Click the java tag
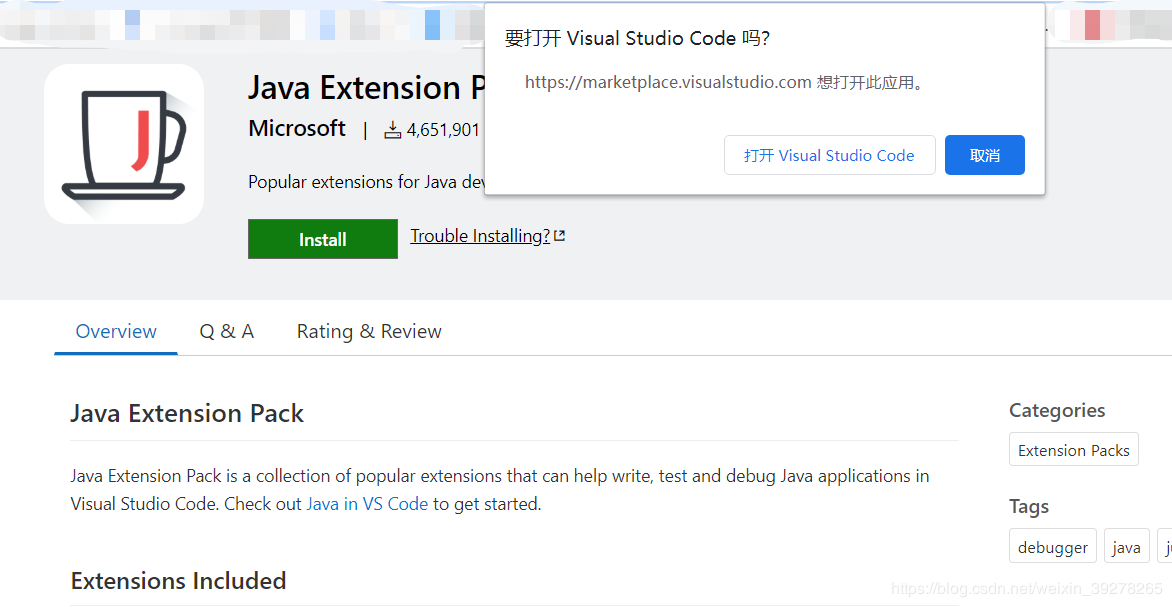Image resolution: width=1172 pixels, height=607 pixels. [1126, 547]
